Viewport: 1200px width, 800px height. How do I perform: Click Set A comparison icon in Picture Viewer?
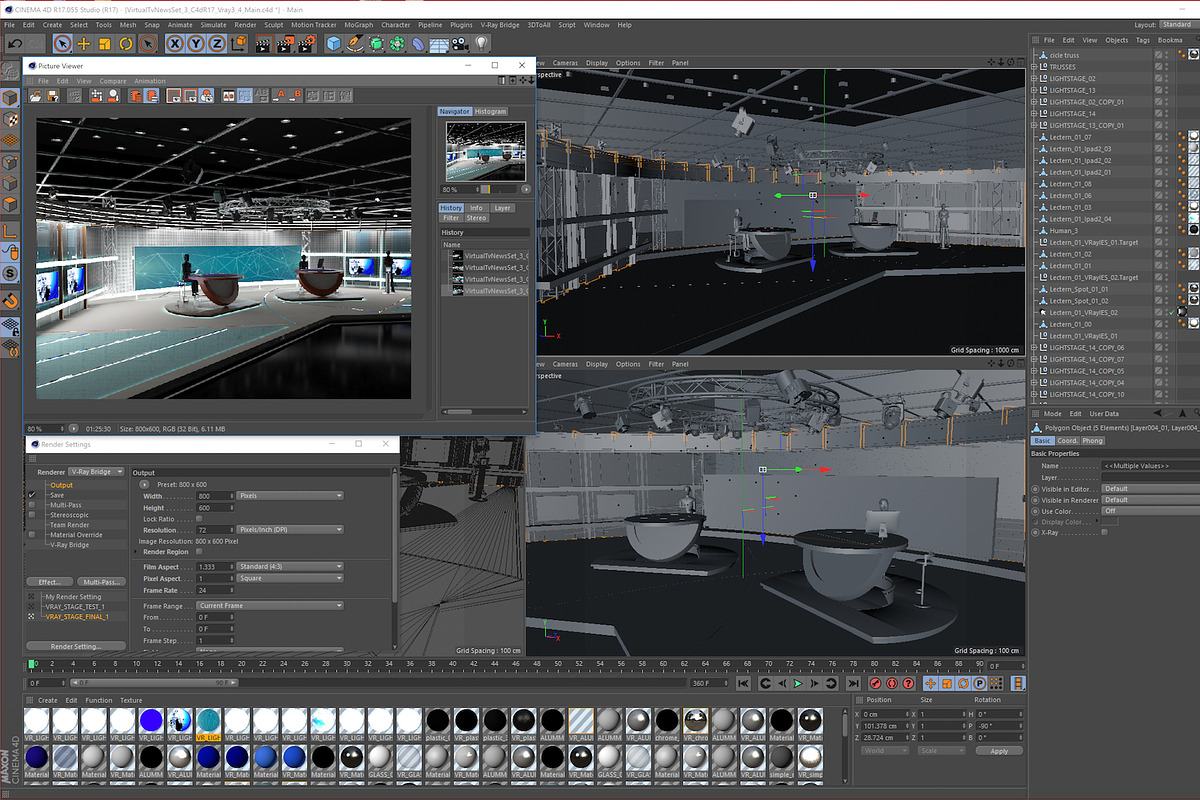281,96
